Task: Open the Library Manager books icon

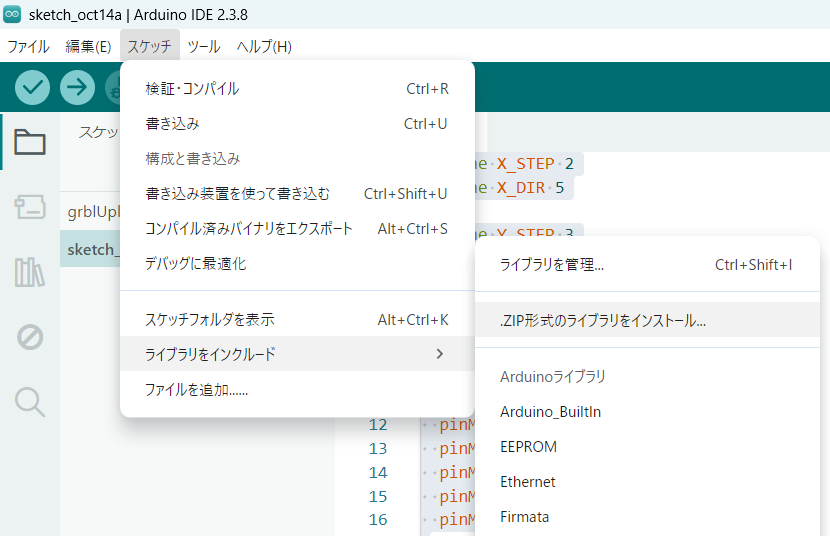Action: click(x=30, y=272)
